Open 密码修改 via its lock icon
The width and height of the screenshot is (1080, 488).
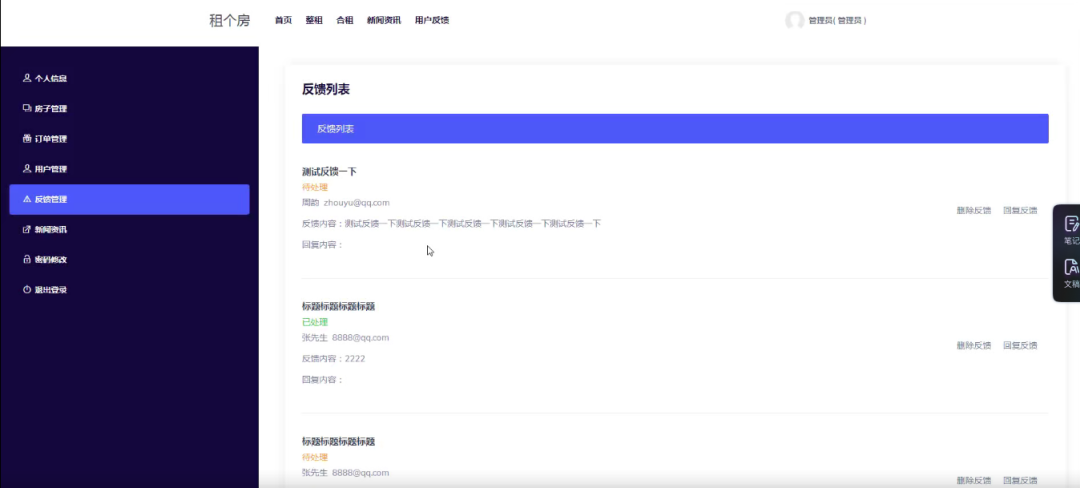pos(27,259)
